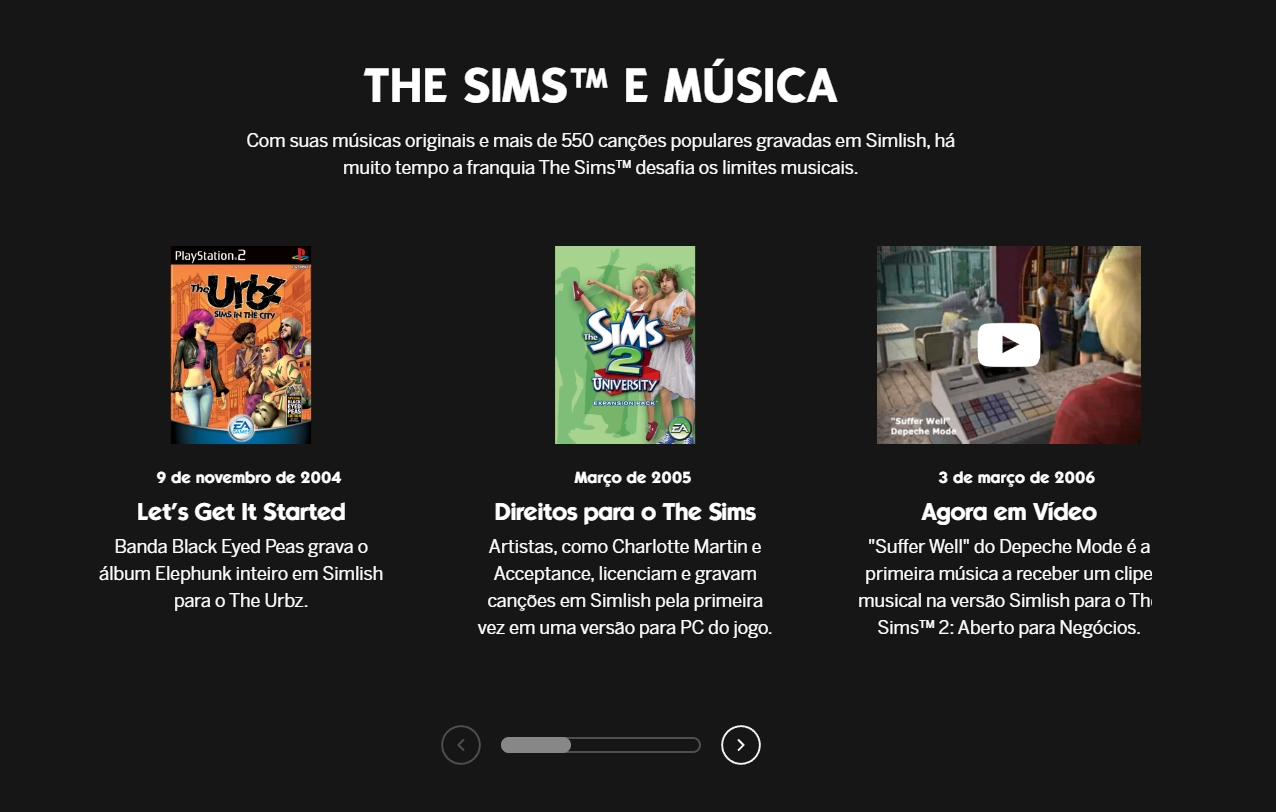Viewport: 1276px width, 812px height.
Task: Click the Let's Get It Started heading
Action: pos(241,512)
